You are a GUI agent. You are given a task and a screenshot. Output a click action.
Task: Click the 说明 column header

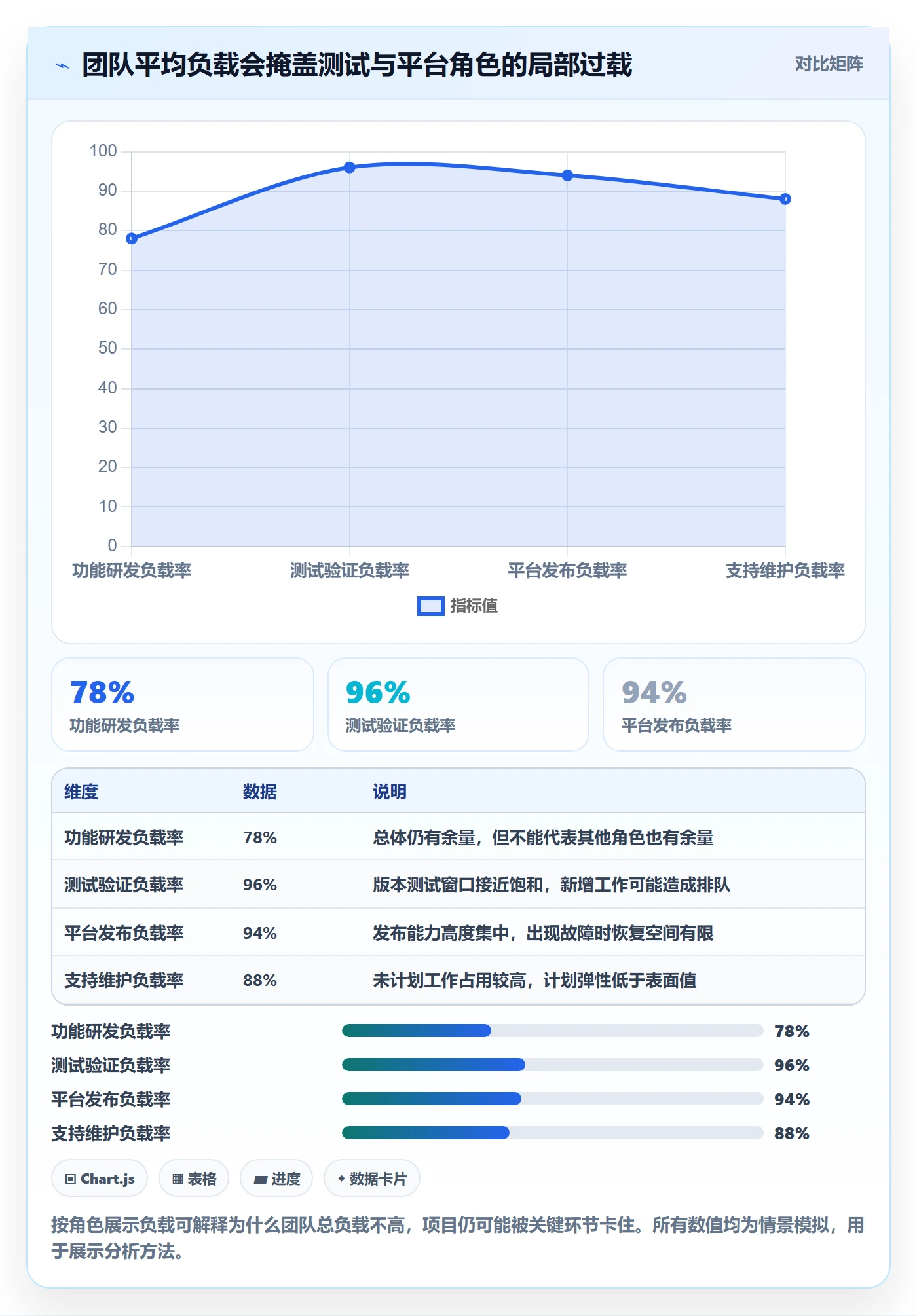pyautogui.click(x=390, y=792)
